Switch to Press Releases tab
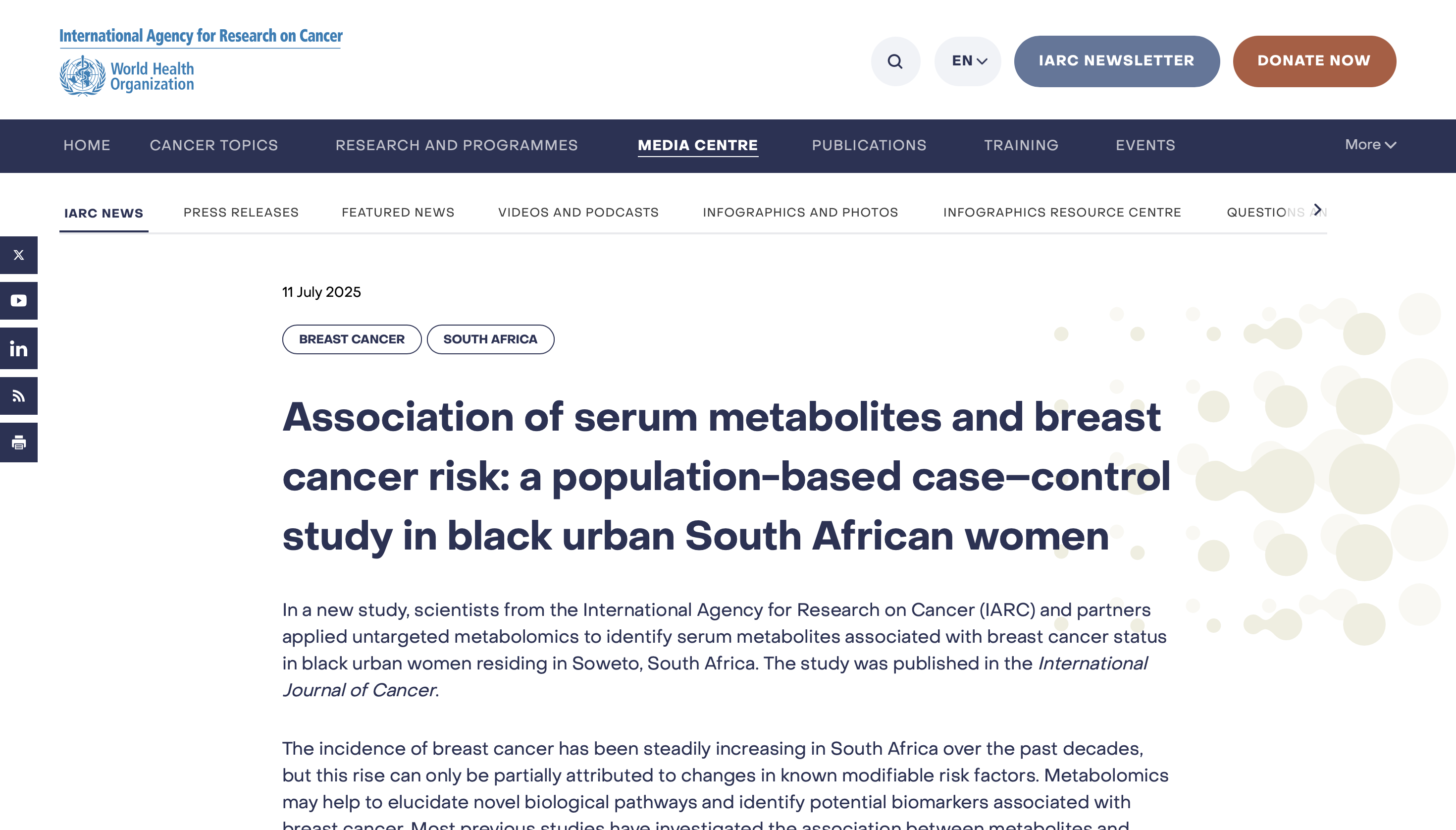 (x=241, y=212)
